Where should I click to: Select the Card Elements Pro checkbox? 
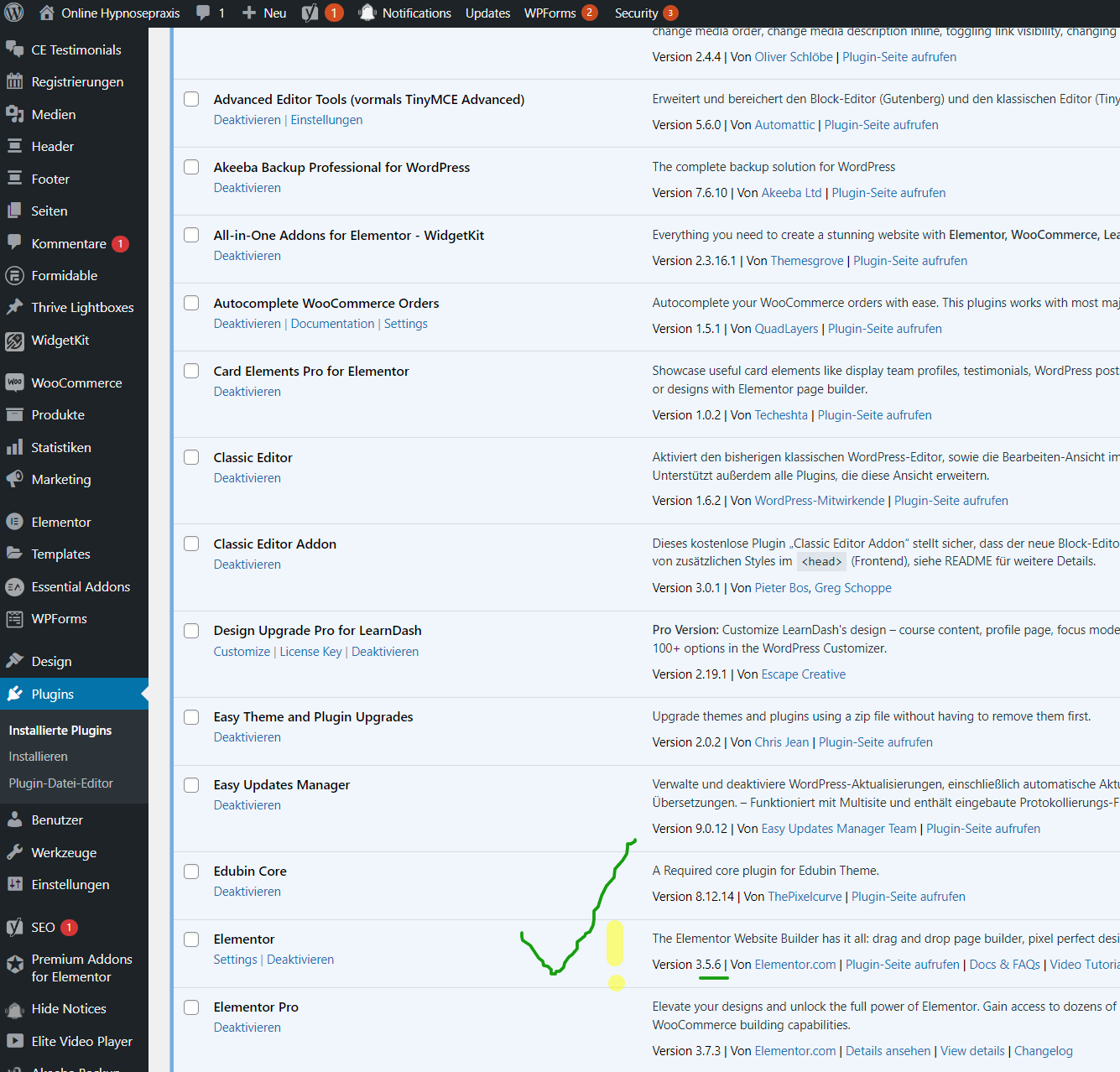coord(191,371)
